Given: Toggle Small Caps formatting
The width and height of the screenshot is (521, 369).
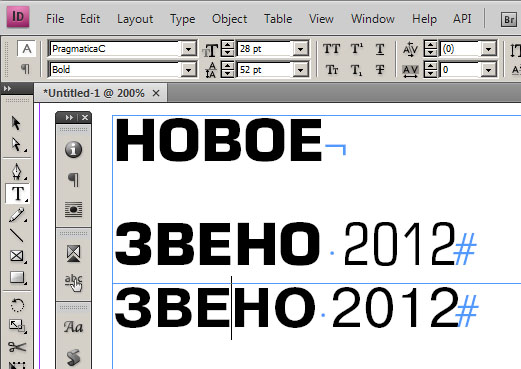Looking at the screenshot, I should pyautogui.click(x=332, y=70).
